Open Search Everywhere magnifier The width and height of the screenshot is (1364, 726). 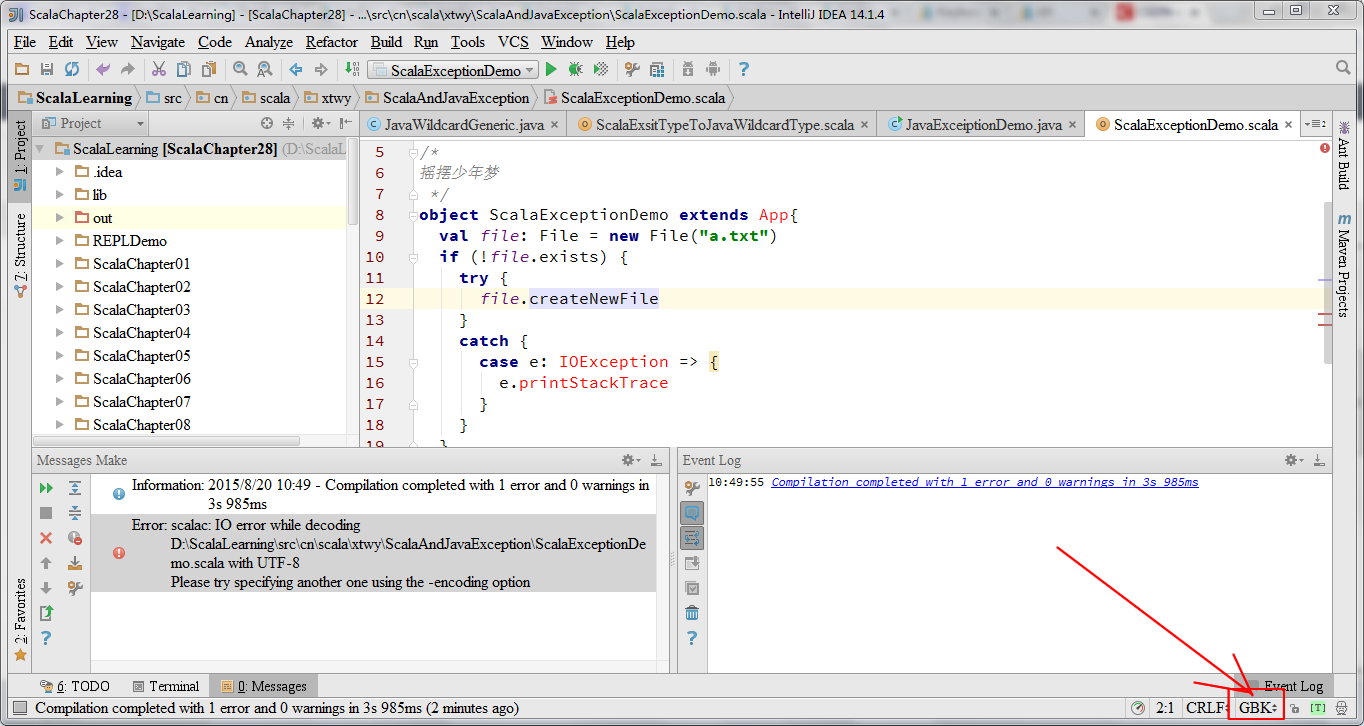[x=1344, y=68]
